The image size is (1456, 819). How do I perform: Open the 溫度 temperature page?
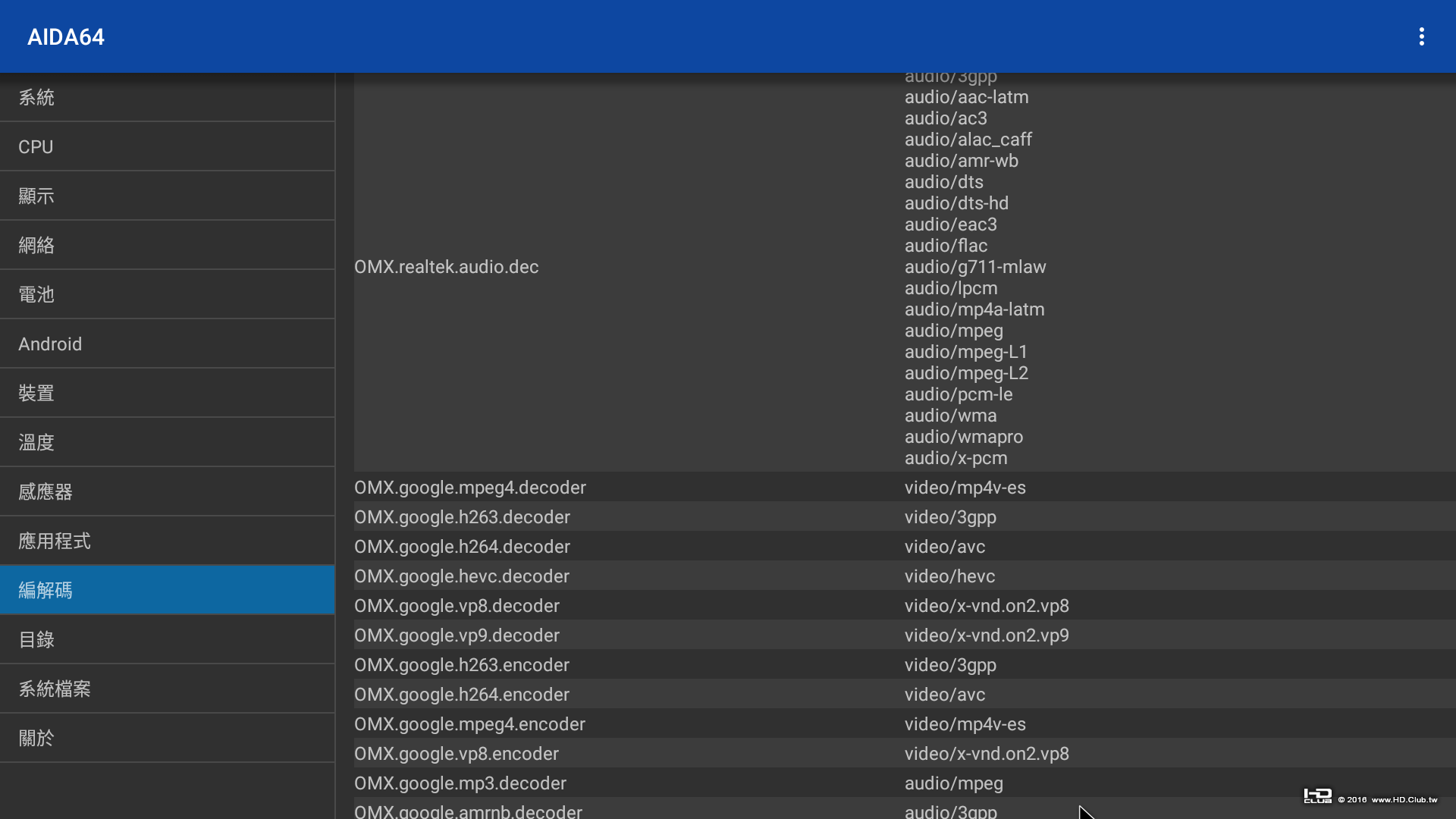coord(167,442)
